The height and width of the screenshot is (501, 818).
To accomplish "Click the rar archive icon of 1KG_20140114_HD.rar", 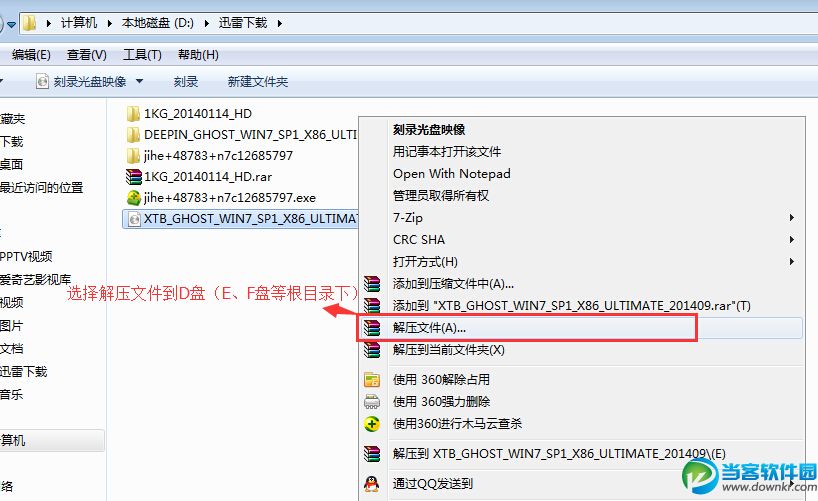I will pyautogui.click(x=134, y=176).
